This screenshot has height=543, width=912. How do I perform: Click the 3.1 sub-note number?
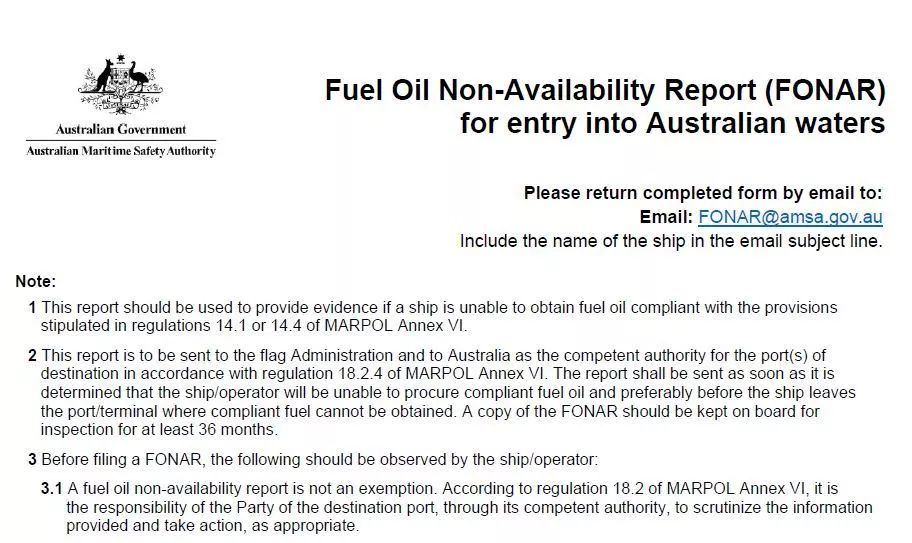51,489
